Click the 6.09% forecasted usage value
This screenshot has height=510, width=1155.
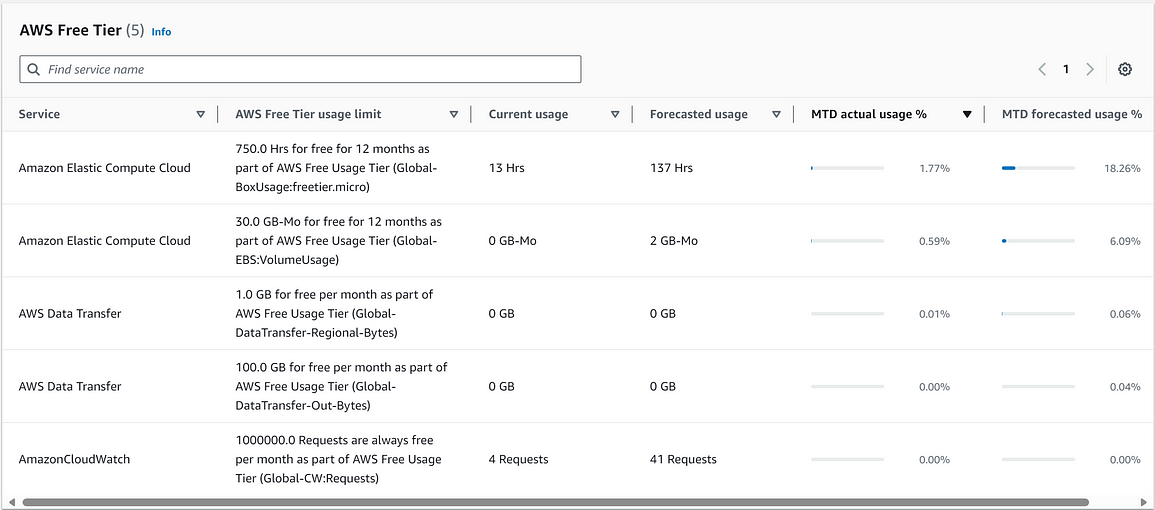[1125, 241]
